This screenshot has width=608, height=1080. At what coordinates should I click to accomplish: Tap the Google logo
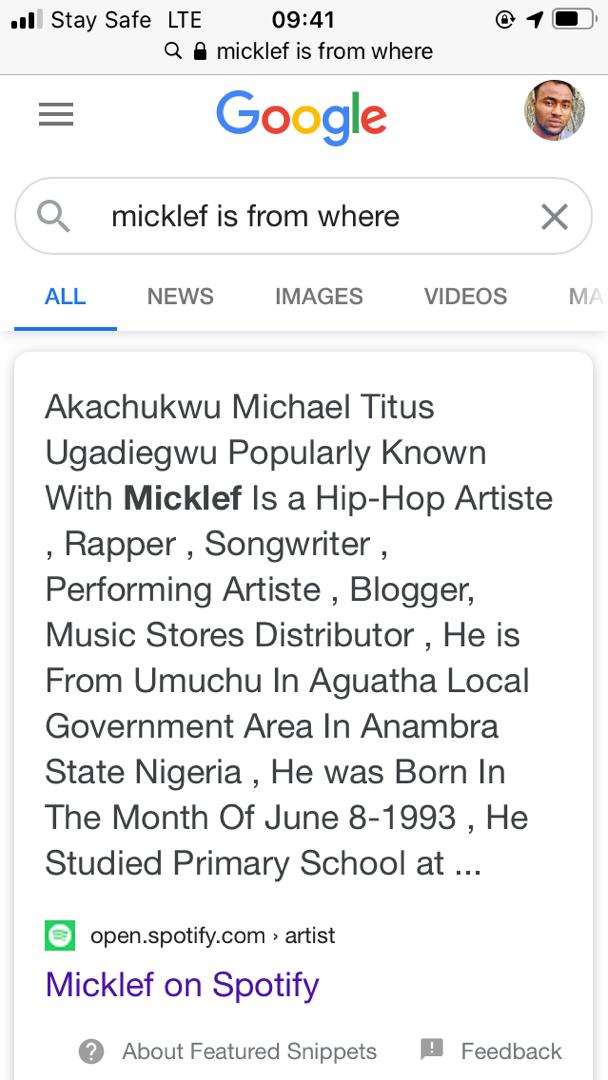point(301,118)
